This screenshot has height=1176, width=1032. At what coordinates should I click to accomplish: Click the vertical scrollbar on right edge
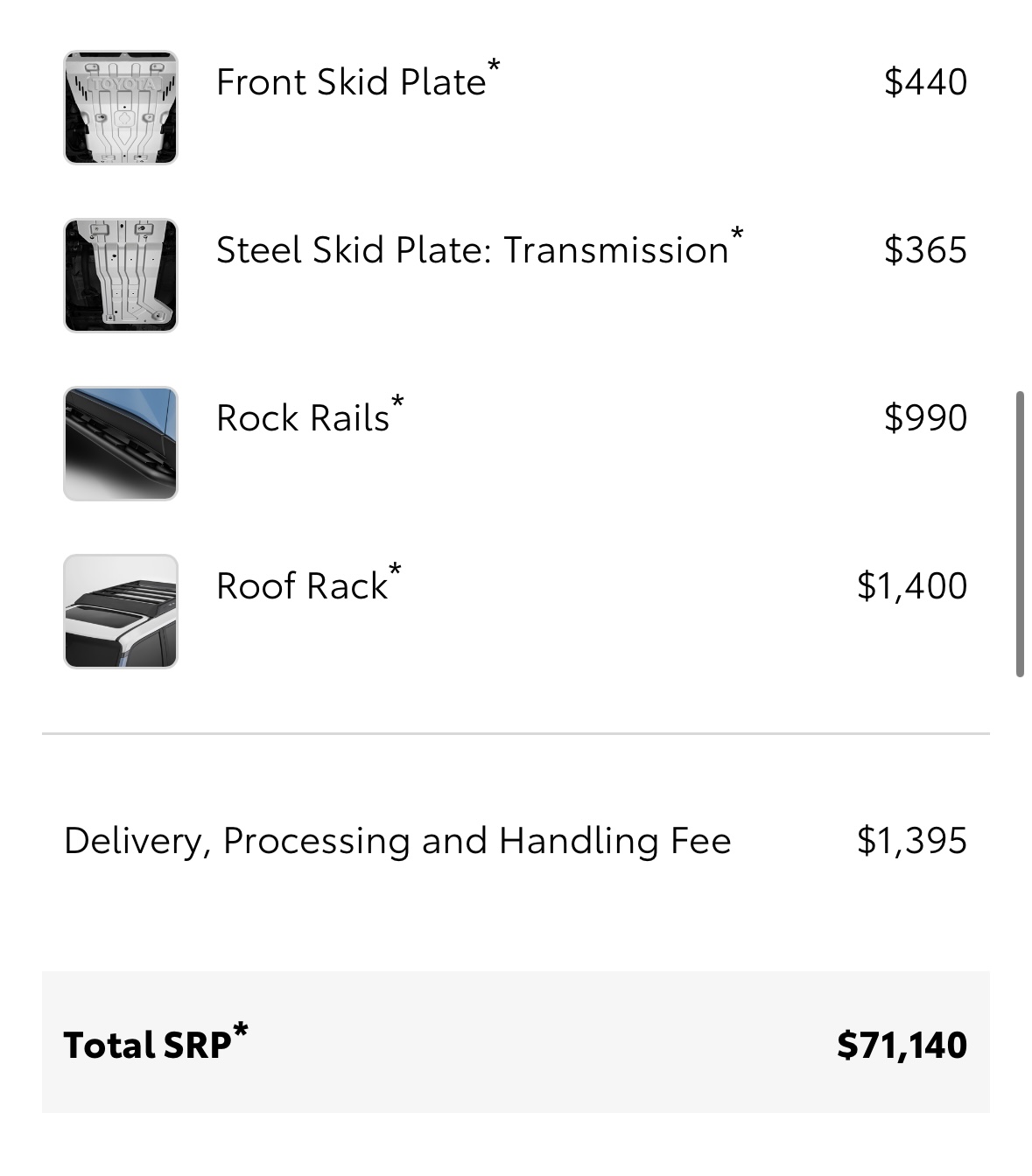pos(1020,534)
